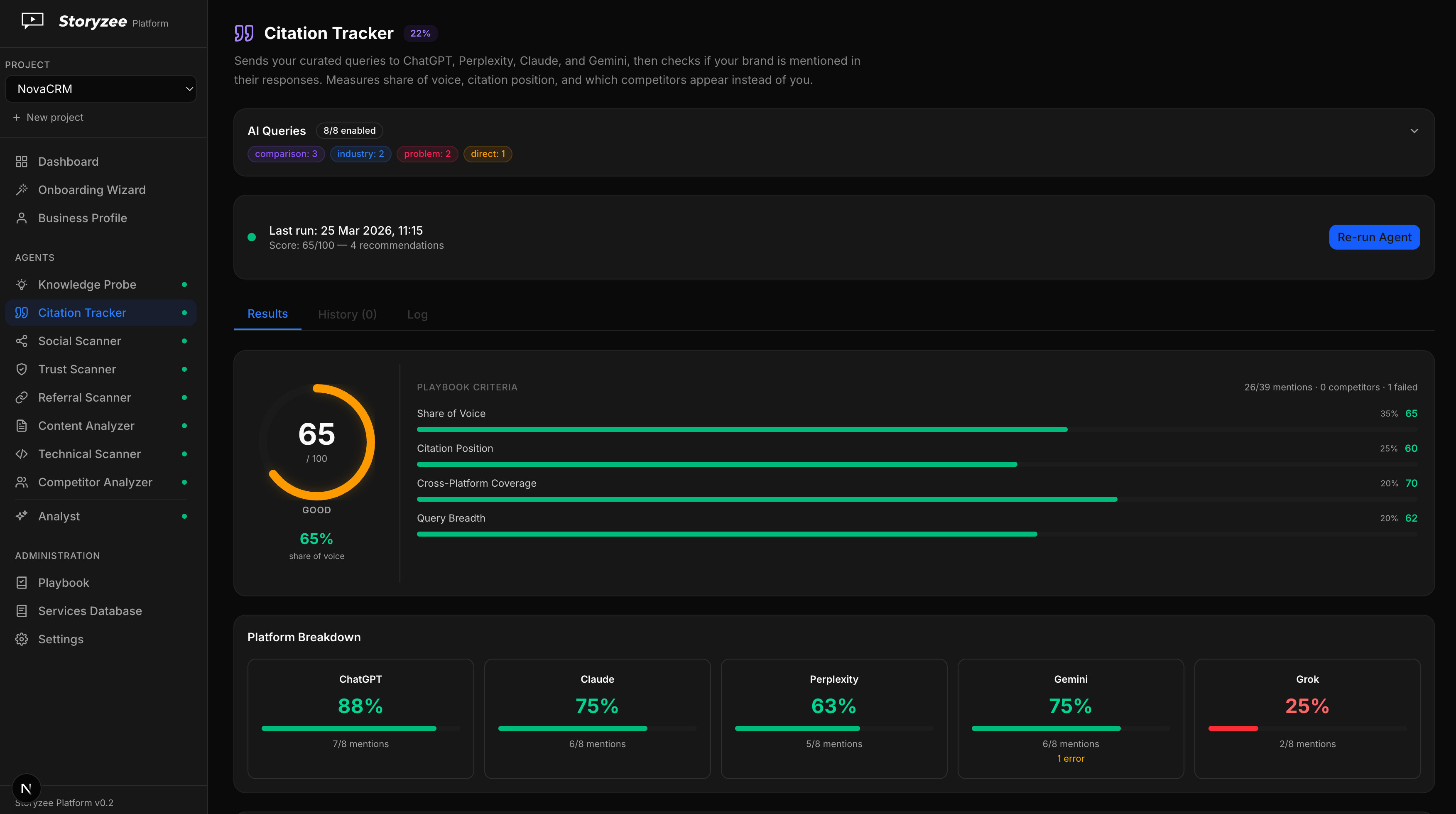Screen dimensions: 1456x814
Task: Open the Social Scanner agent
Action: 80,341
